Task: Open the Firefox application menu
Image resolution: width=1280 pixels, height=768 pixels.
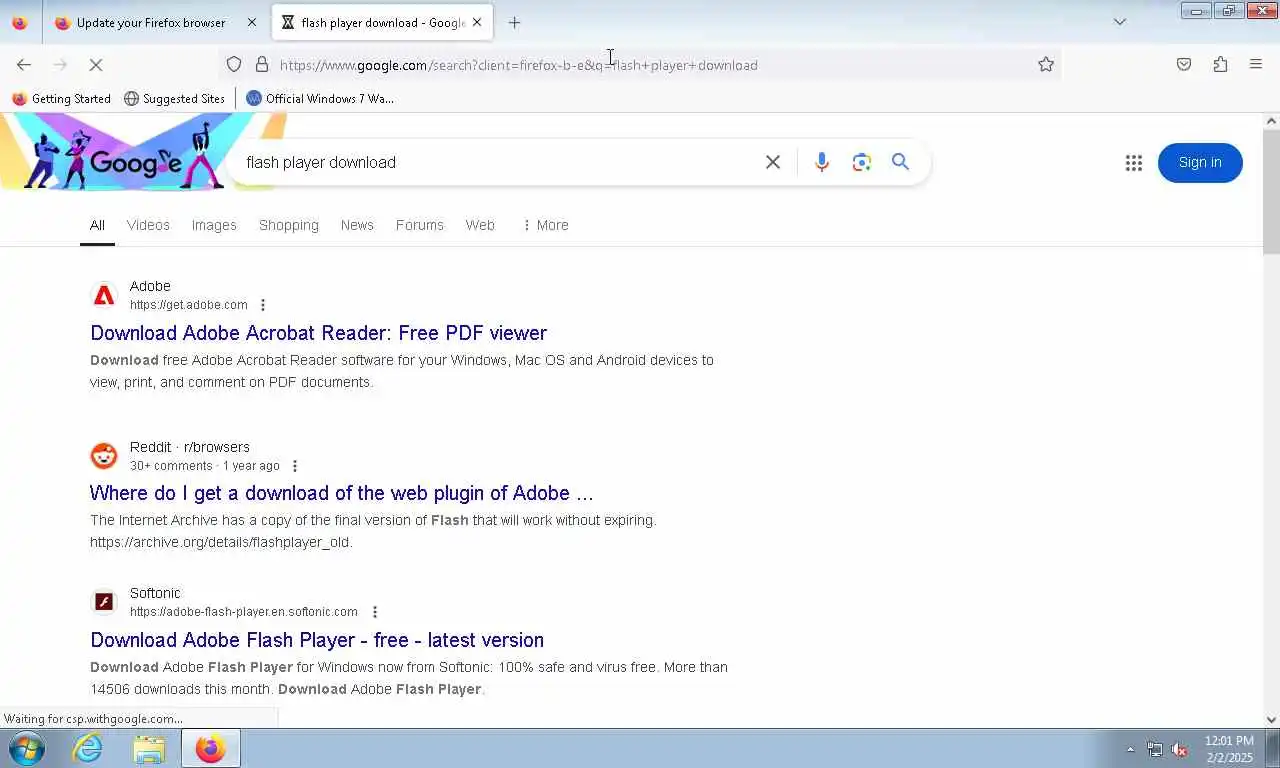Action: (x=1256, y=64)
